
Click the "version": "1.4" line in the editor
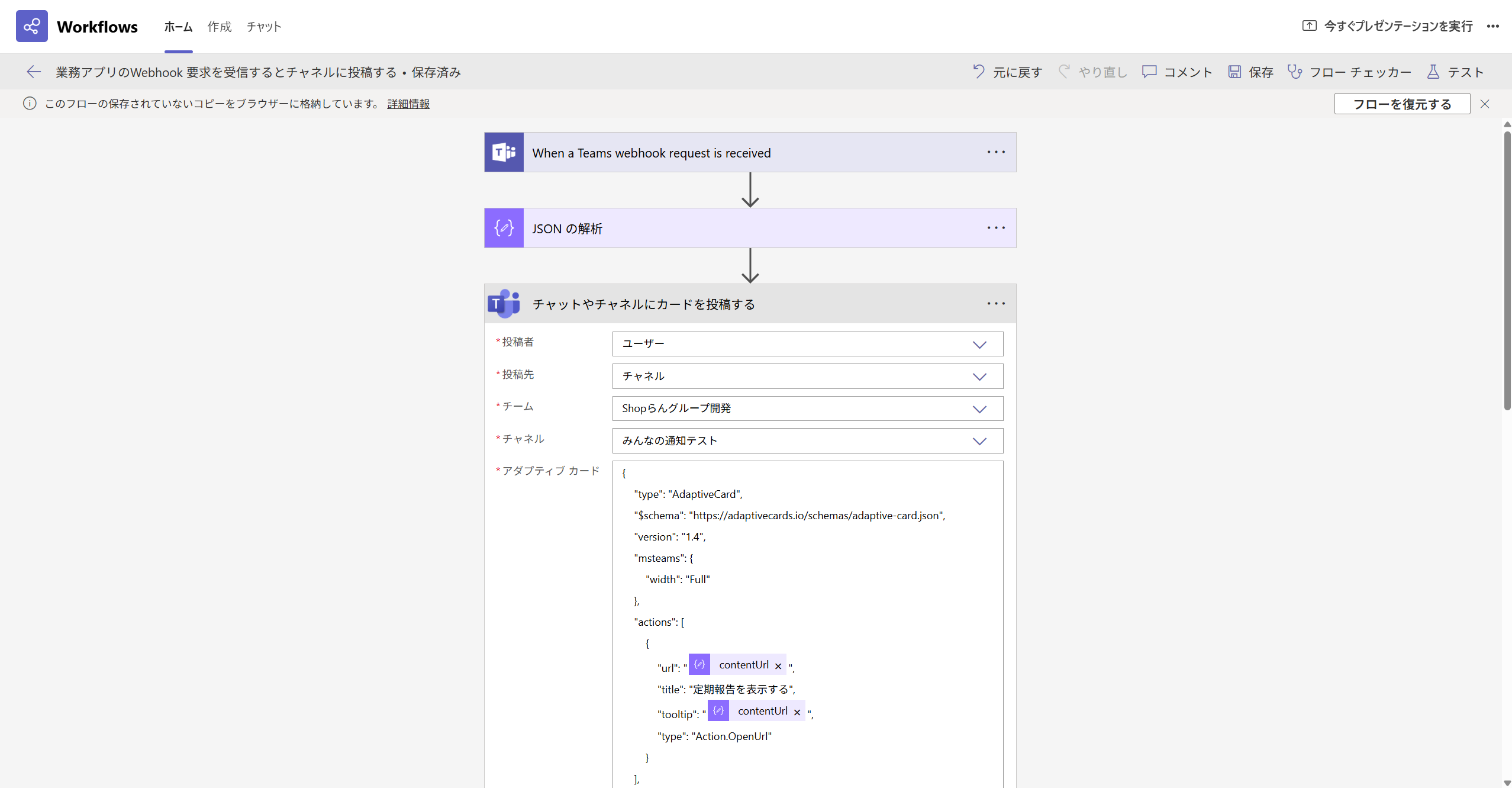tap(670, 537)
